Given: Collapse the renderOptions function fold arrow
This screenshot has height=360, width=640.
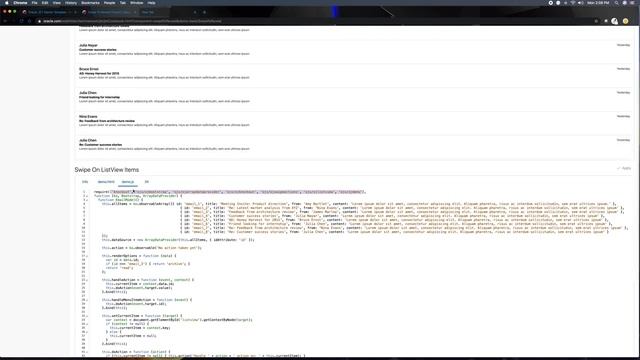Looking at the screenshot, I should (87, 256).
